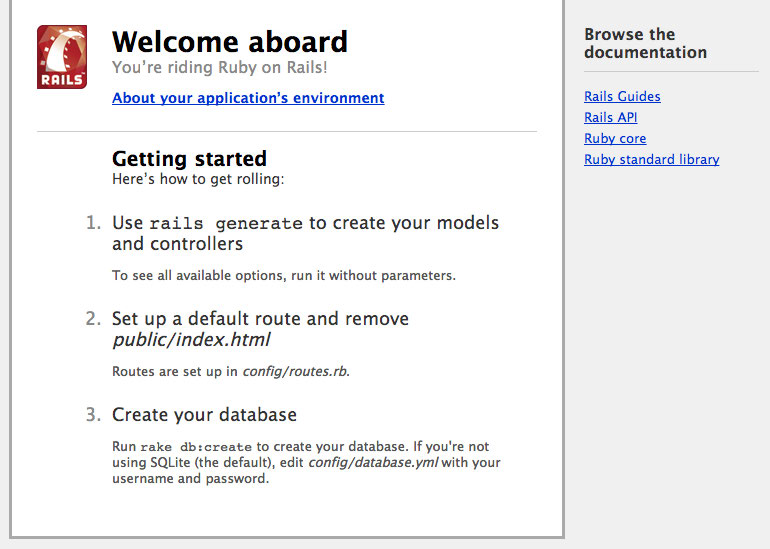Click the italic public/index.html text
Screen dimensions: 770x549
(191, 340)
